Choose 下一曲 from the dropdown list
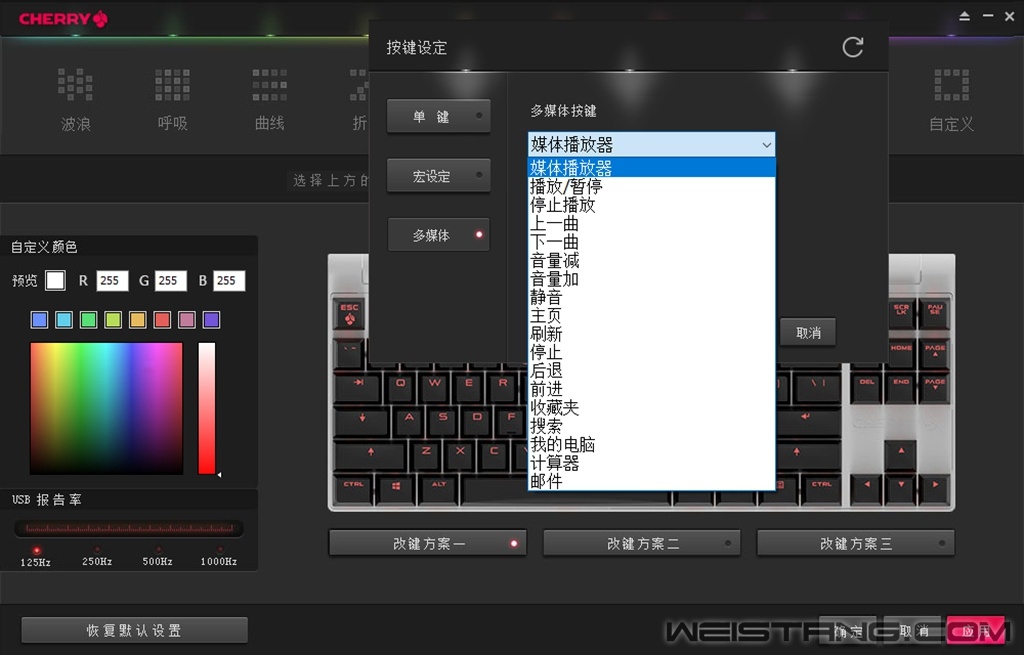1024x655 pixels. (651, 242)
